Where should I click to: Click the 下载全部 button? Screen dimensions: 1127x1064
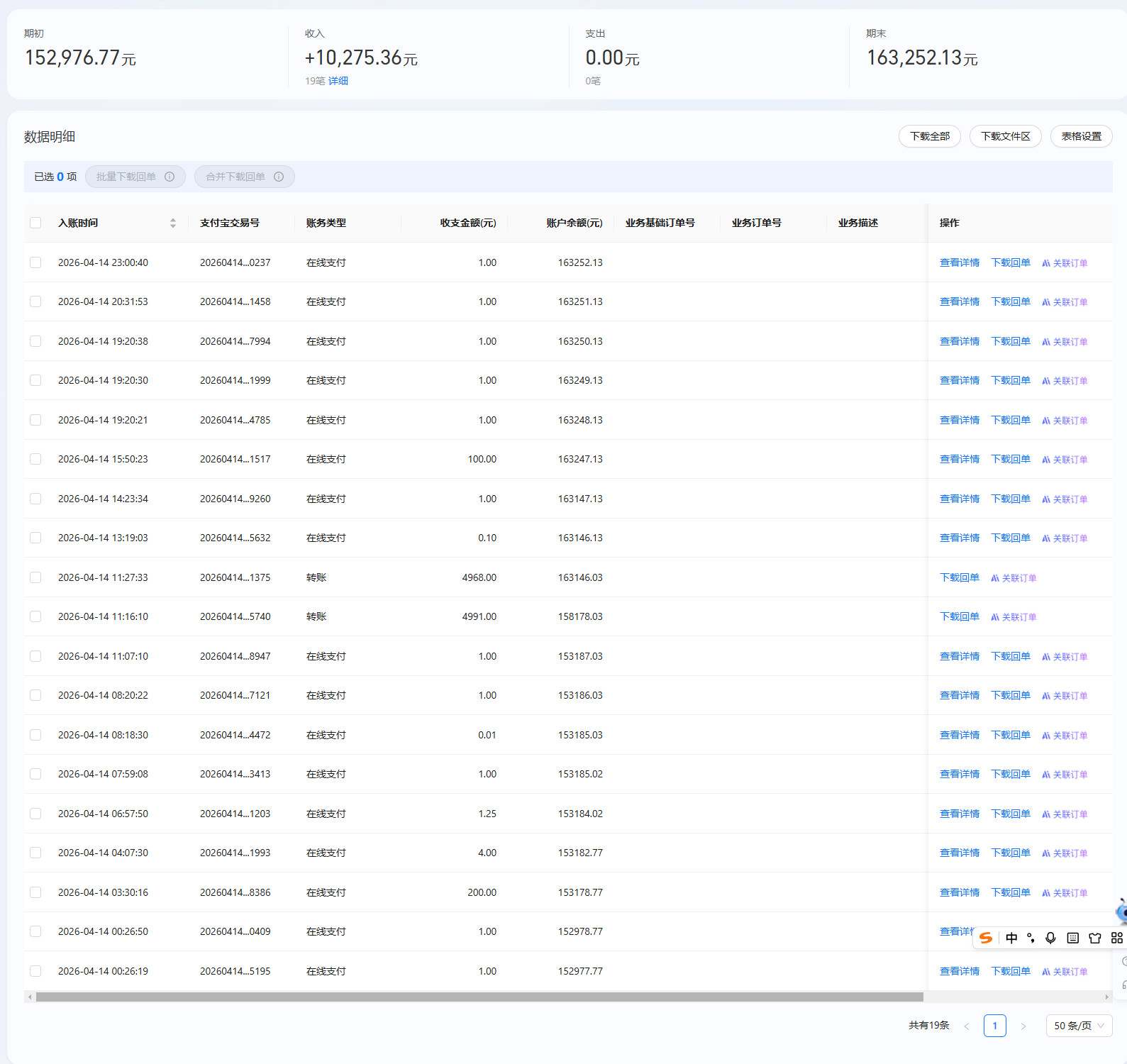pos(929,136)
